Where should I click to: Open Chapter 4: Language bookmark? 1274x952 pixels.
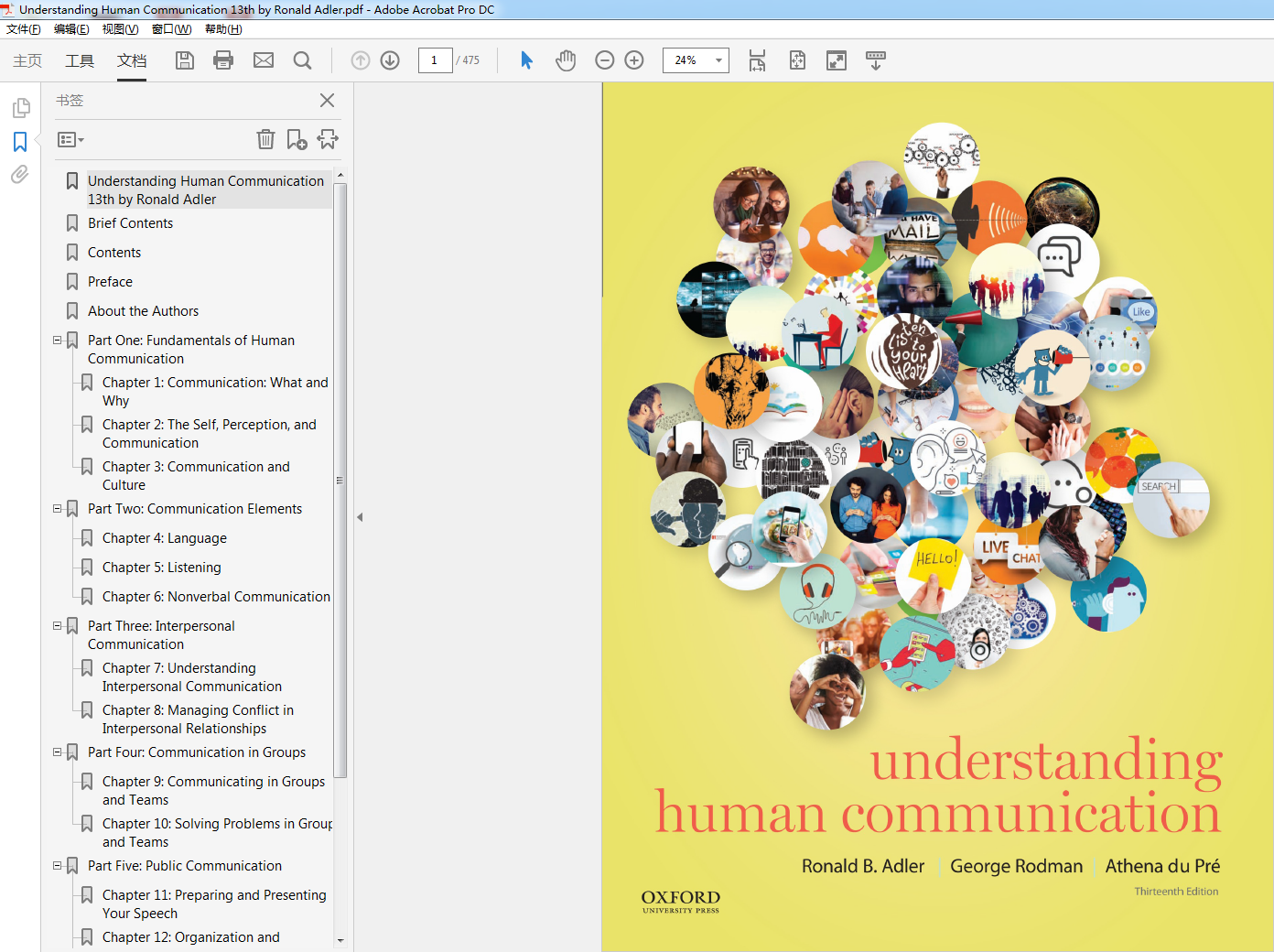click(x=165, y=538)
